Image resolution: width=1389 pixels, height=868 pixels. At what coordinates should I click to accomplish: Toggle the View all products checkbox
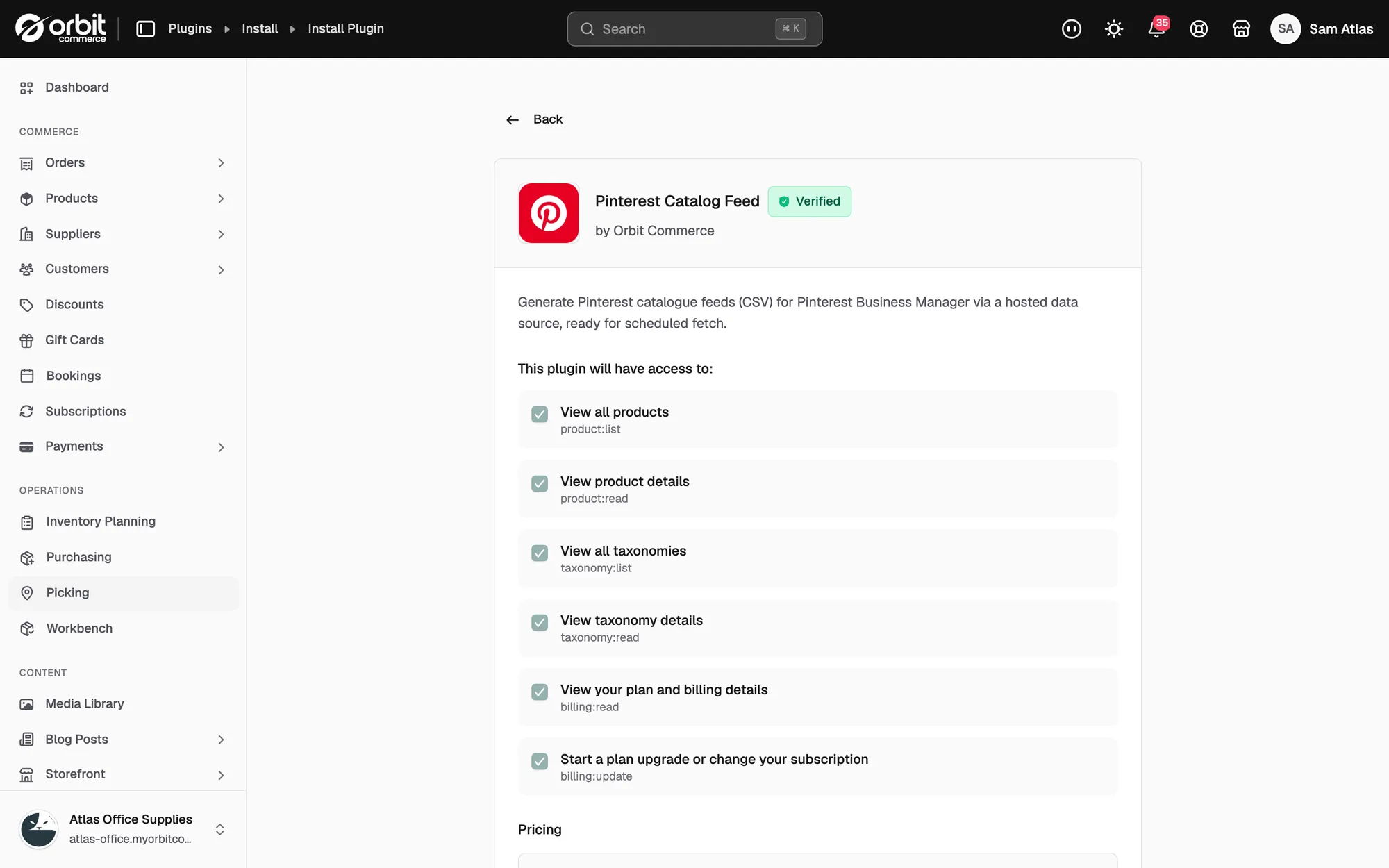pyautogui.click(x=540, y=414)
